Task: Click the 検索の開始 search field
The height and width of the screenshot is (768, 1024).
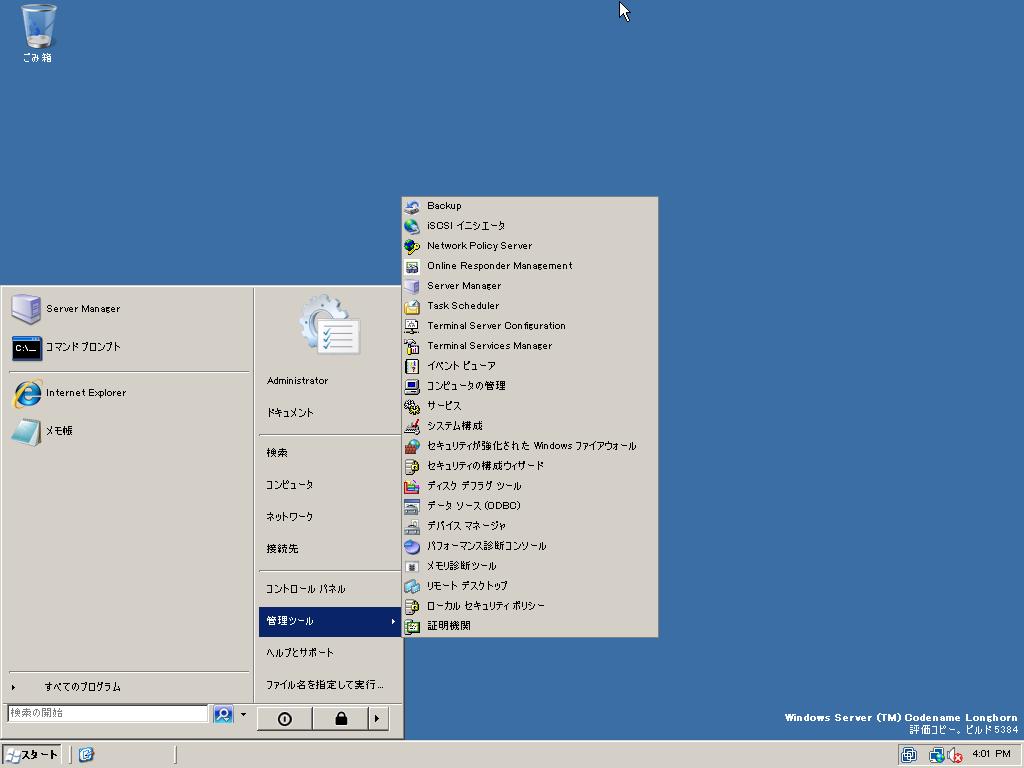Action: (108, 713)
